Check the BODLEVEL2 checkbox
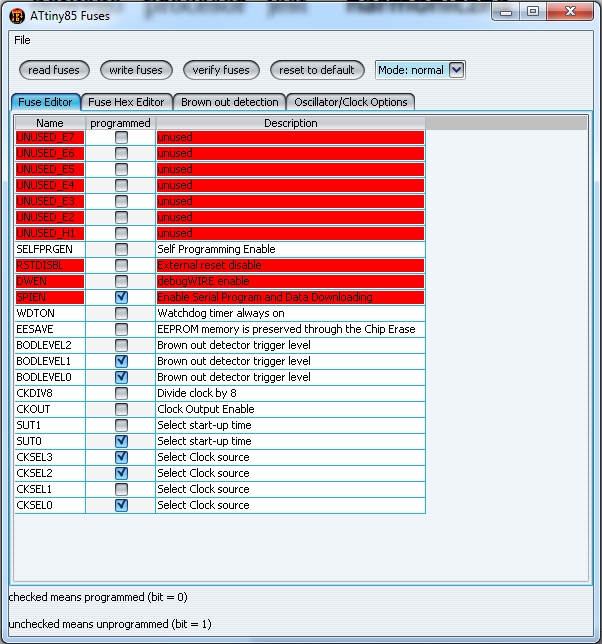Image resolution: width=602 pixels, height=644 pixels. point(121,345)
